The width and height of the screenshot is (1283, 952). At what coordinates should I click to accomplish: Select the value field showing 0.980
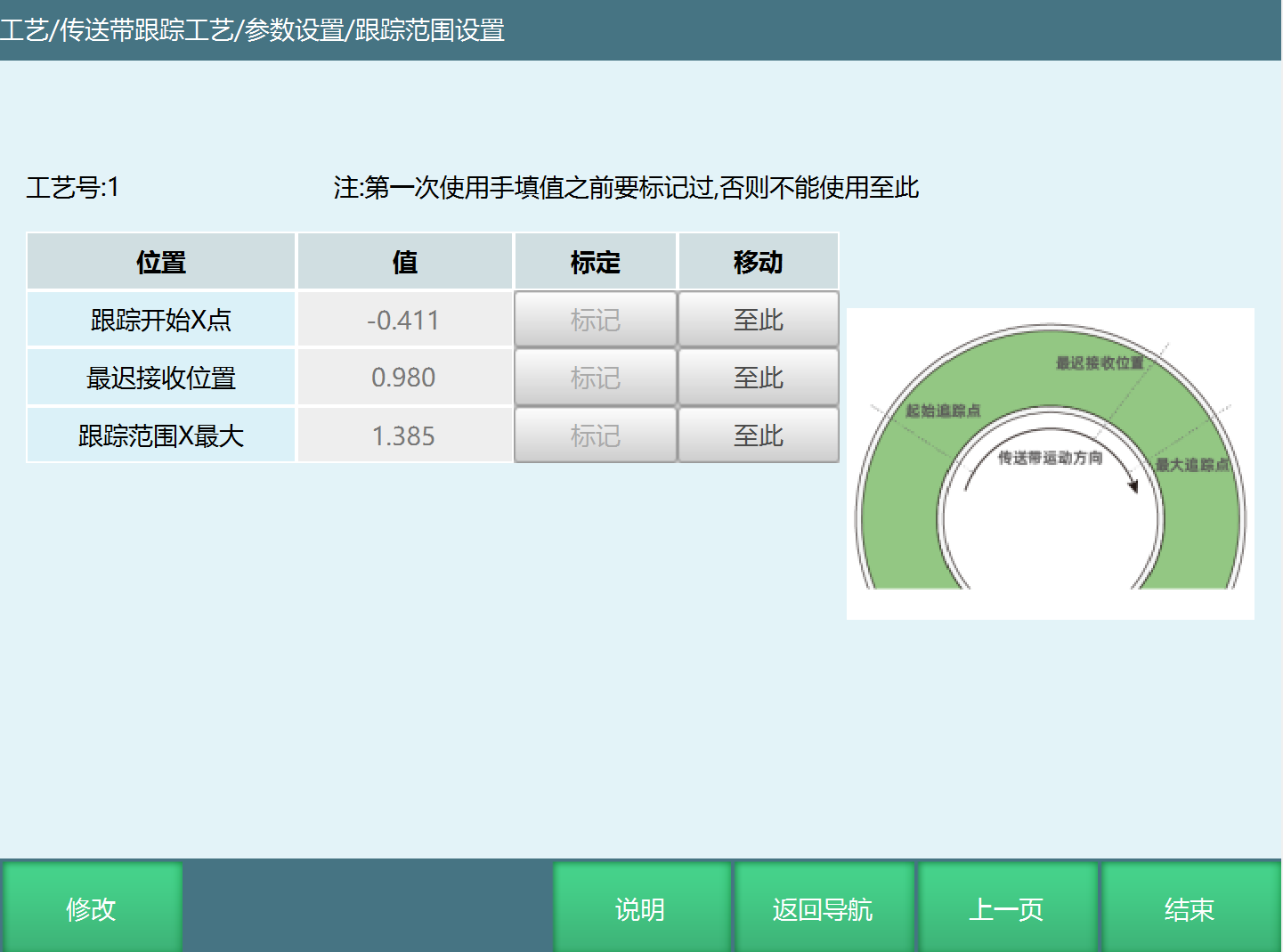tap(404, 377)
